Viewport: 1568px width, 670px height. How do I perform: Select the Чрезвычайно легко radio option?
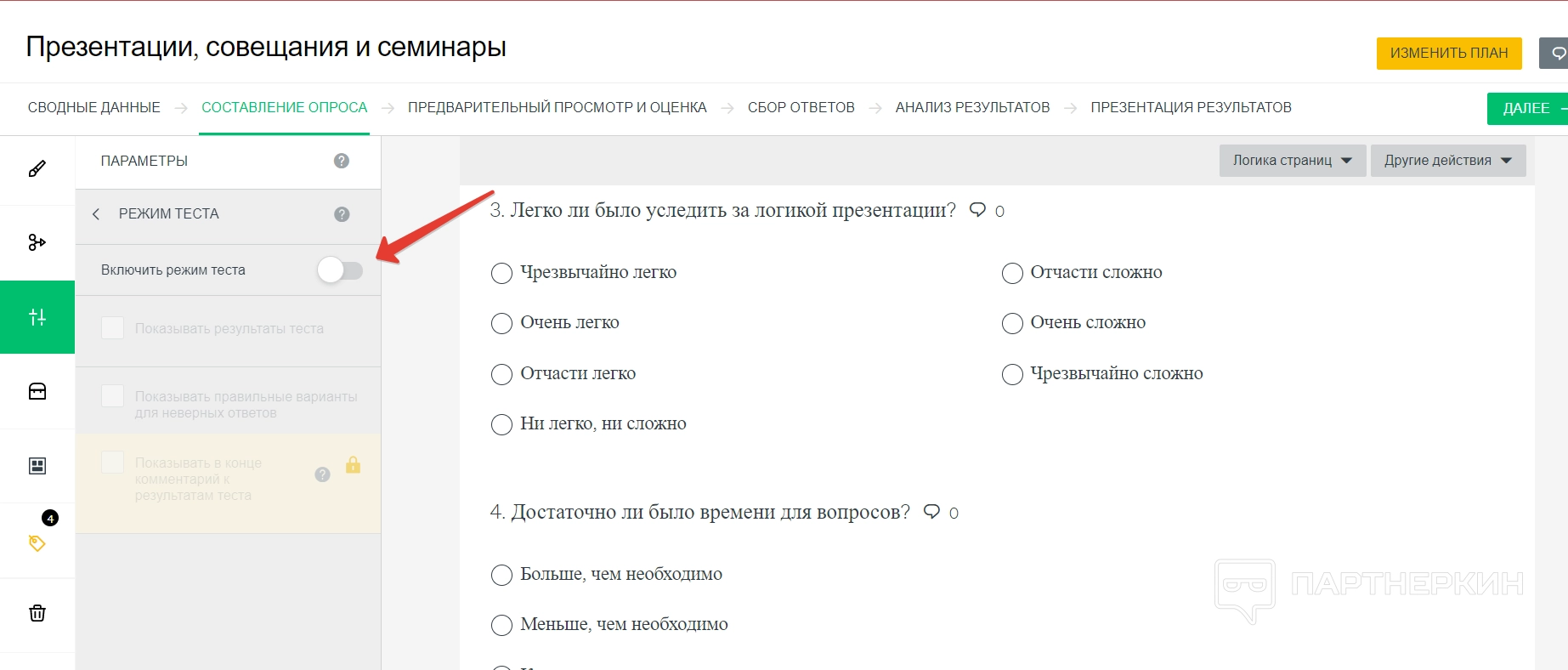[501, 273]
